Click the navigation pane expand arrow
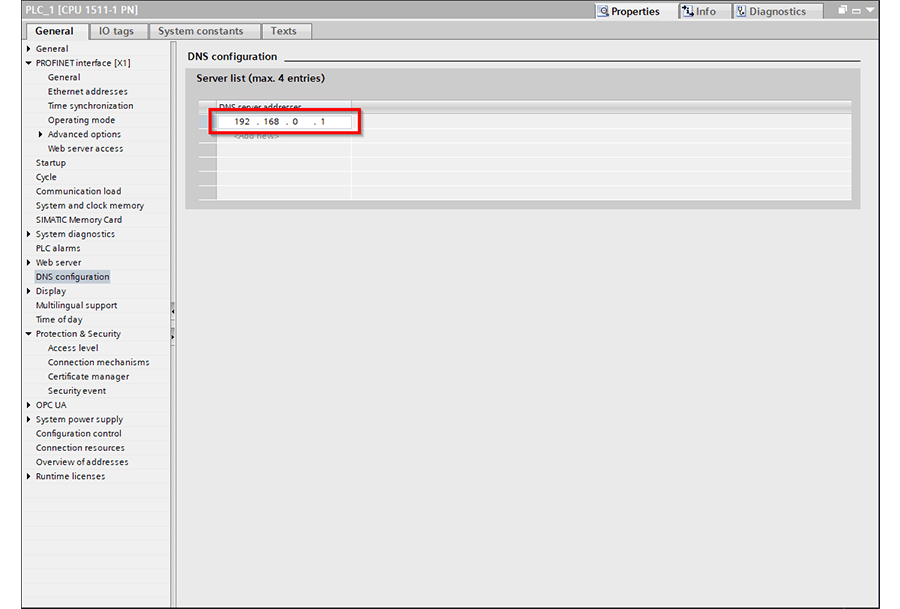The width and height of the screenshot is (900, 609). (173, 336)
